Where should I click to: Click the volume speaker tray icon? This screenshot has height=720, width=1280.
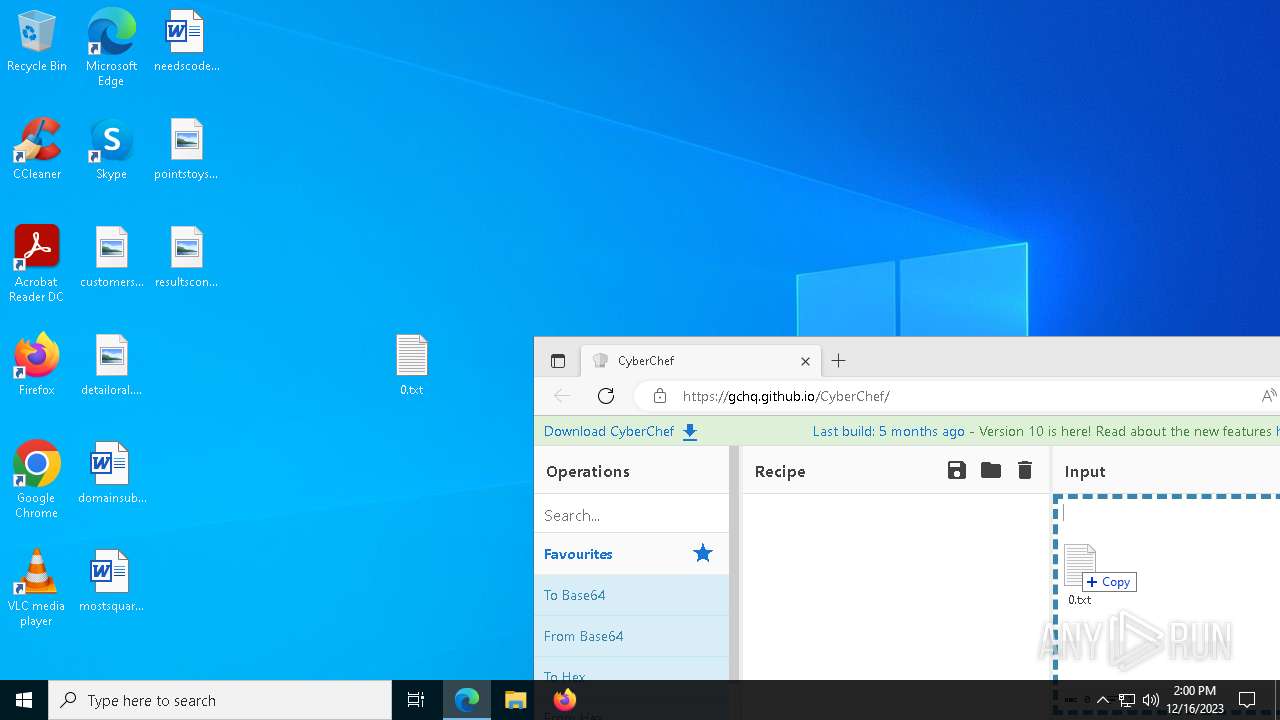1151,700
